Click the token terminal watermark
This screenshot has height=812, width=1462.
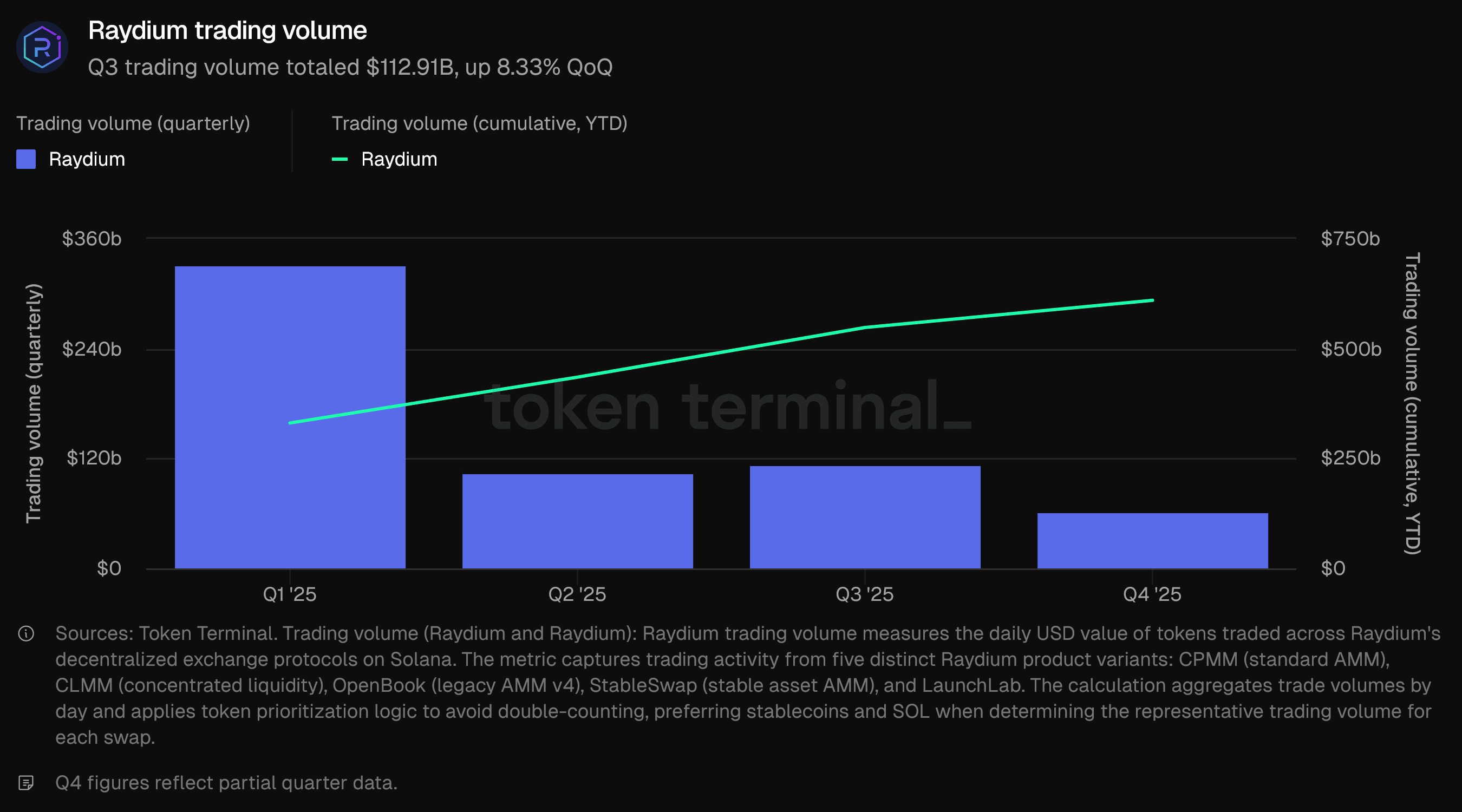point(727,407)
